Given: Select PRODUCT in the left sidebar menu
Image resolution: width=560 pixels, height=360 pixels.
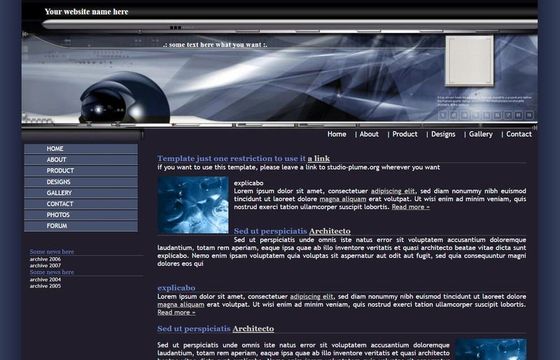Looking at the screenshot, I should coord(81,171).
